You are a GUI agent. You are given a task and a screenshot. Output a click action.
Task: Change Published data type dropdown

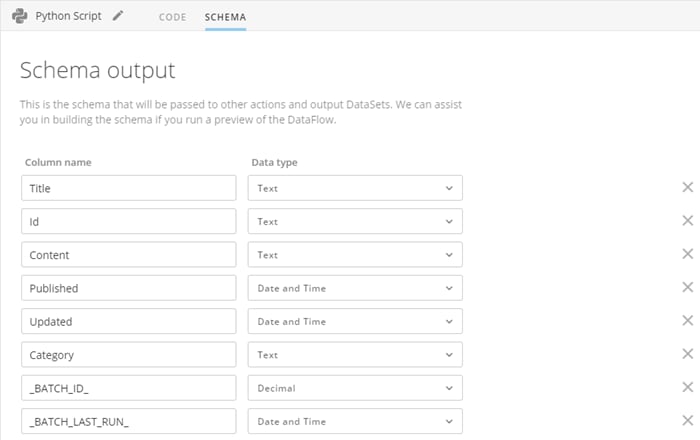pos(355,288)
